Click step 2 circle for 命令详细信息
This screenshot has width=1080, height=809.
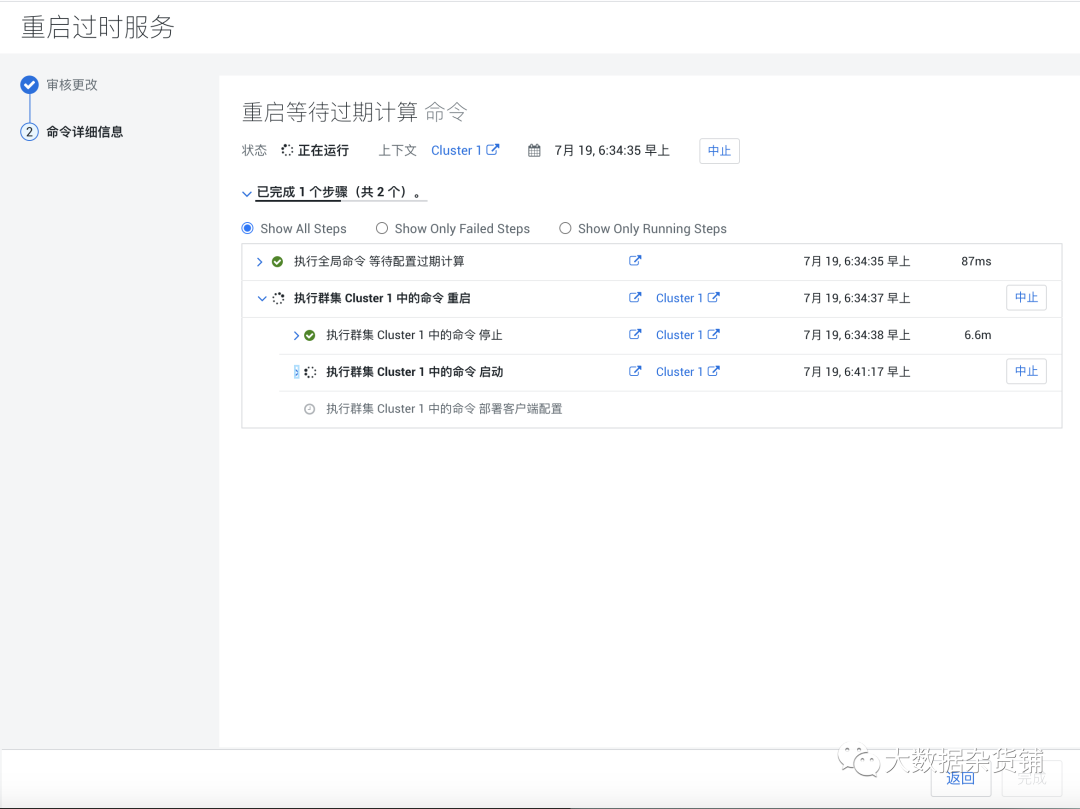click(29, 132)
